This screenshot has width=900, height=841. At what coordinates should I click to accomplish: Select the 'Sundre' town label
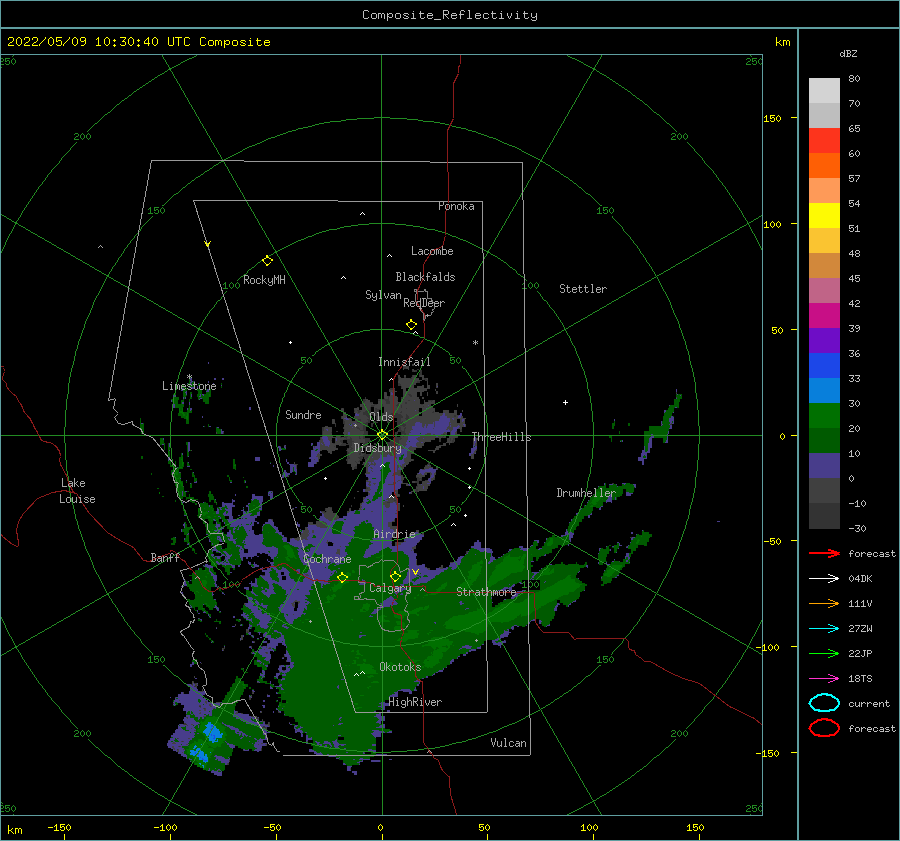pos(303,415)
